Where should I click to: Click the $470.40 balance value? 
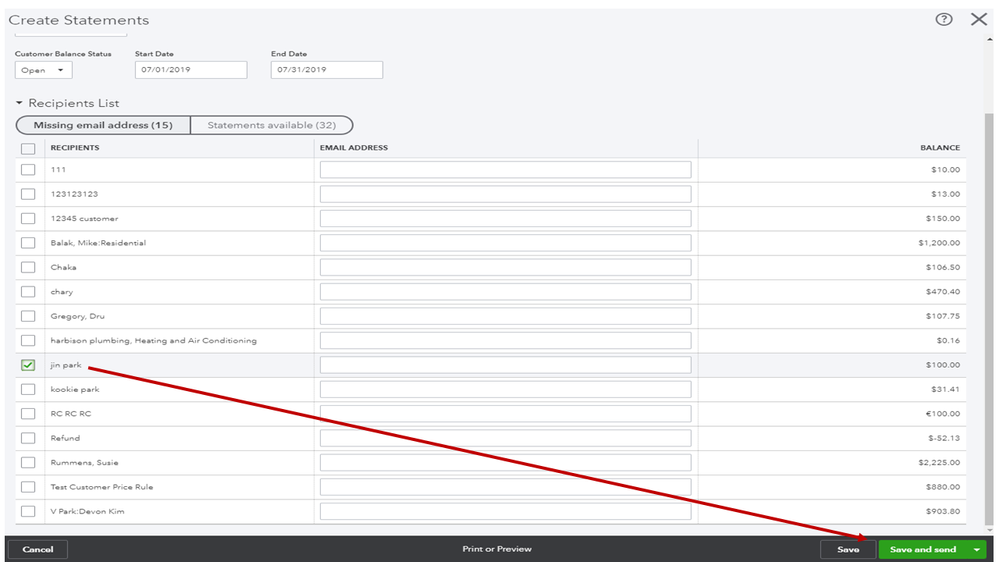tap(943, 292)
